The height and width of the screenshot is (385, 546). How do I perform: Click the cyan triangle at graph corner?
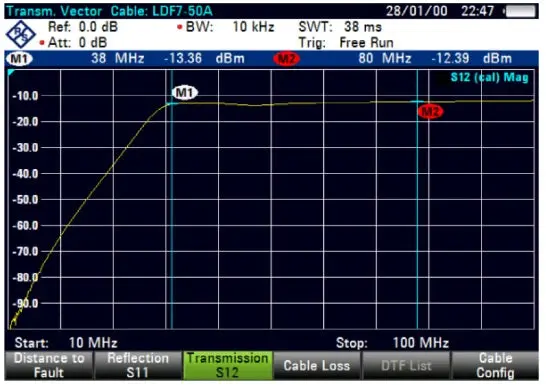coord(11,72)
